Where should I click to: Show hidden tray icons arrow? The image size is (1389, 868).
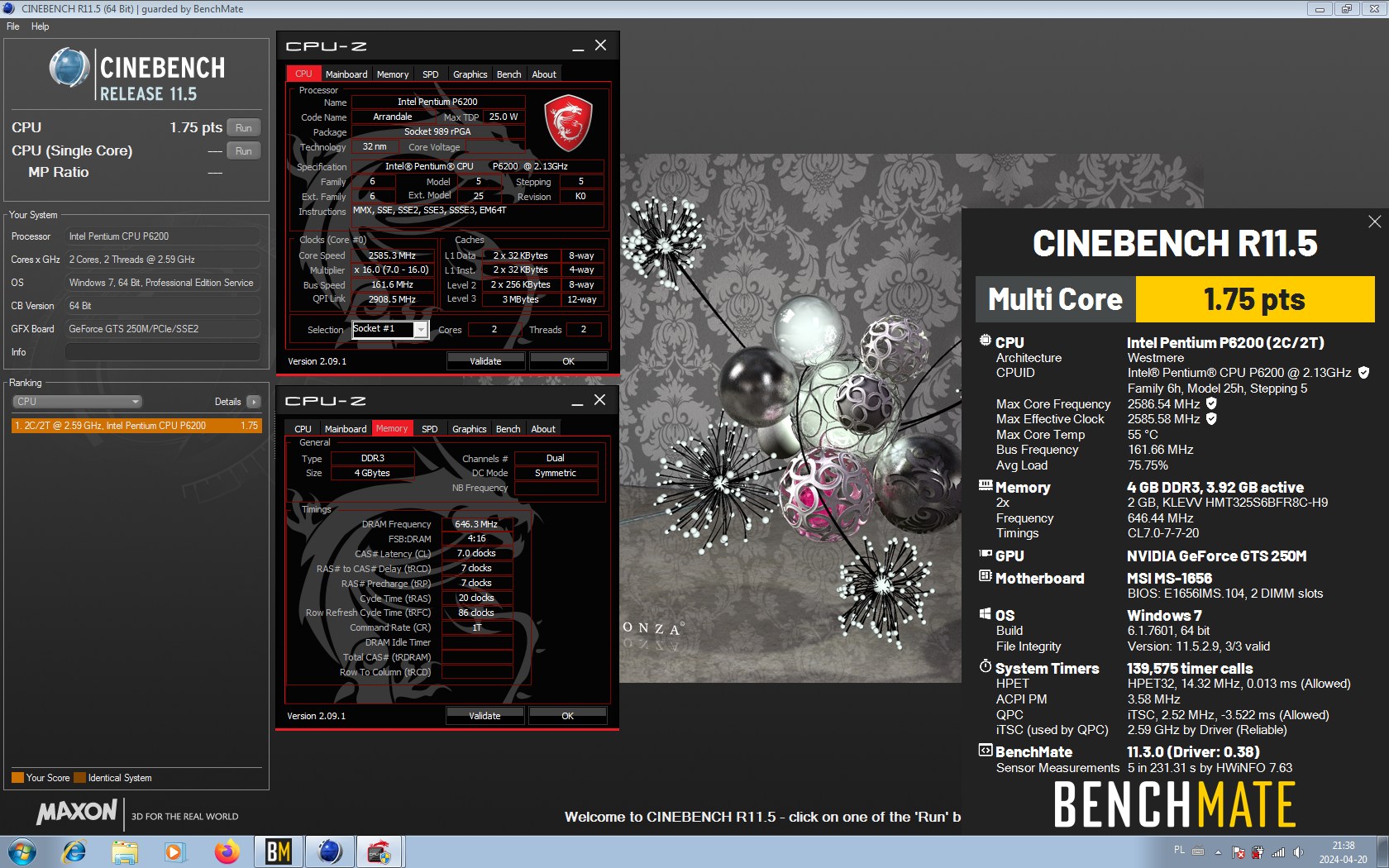[x=1218, y=852]
